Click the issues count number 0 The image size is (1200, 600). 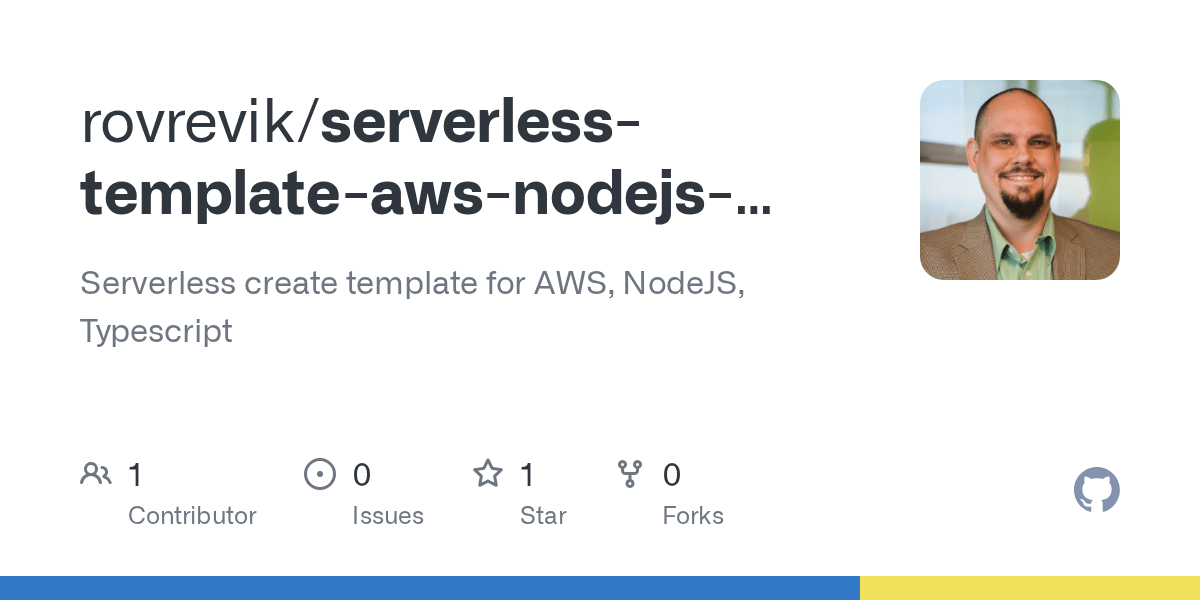(362, 475)
